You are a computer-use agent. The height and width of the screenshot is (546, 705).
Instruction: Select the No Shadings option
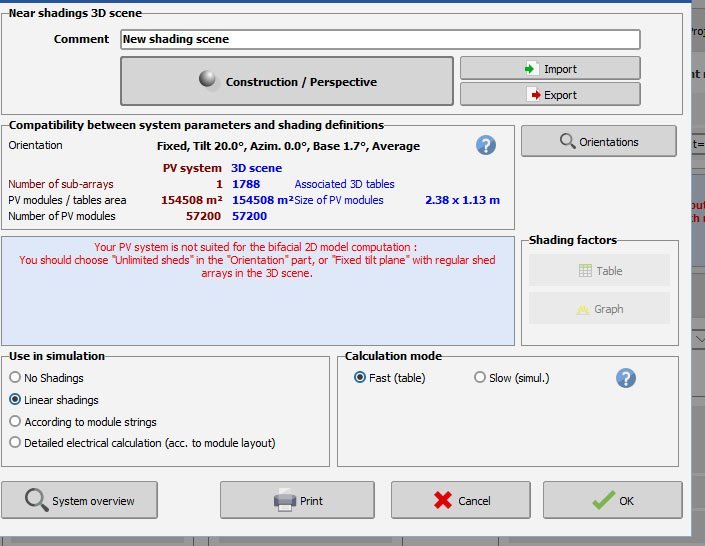15,378
